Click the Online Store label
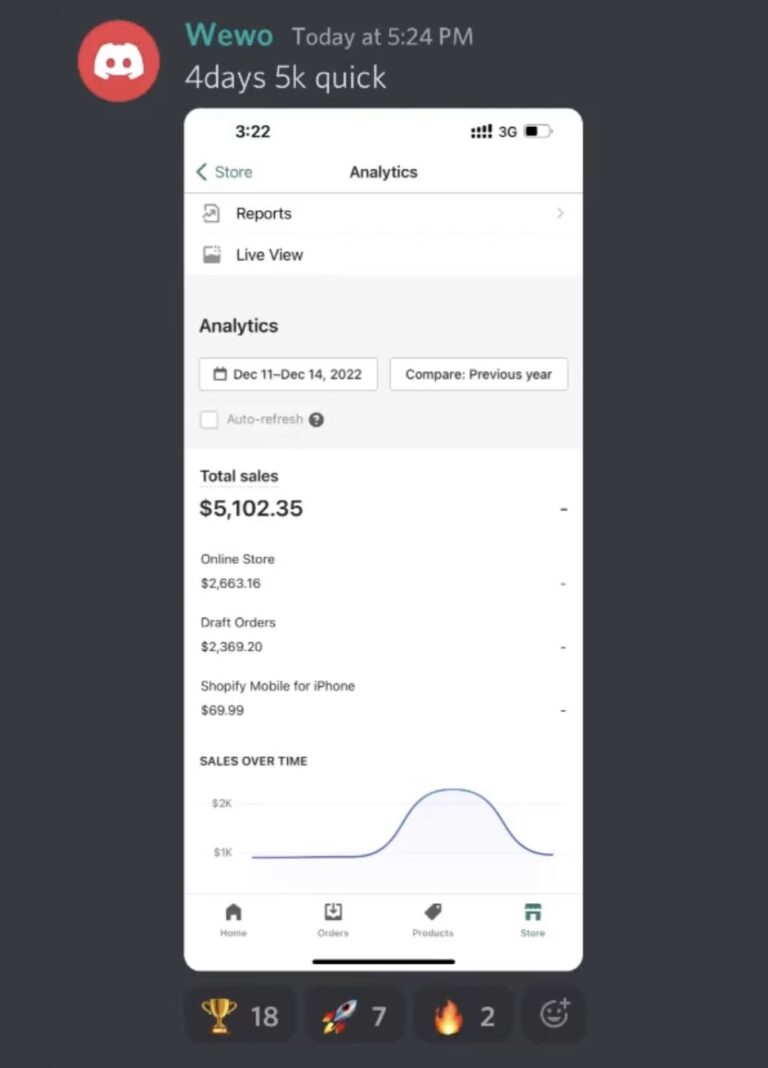Screen dimensions: 768x1068 [x=238, y=559]
